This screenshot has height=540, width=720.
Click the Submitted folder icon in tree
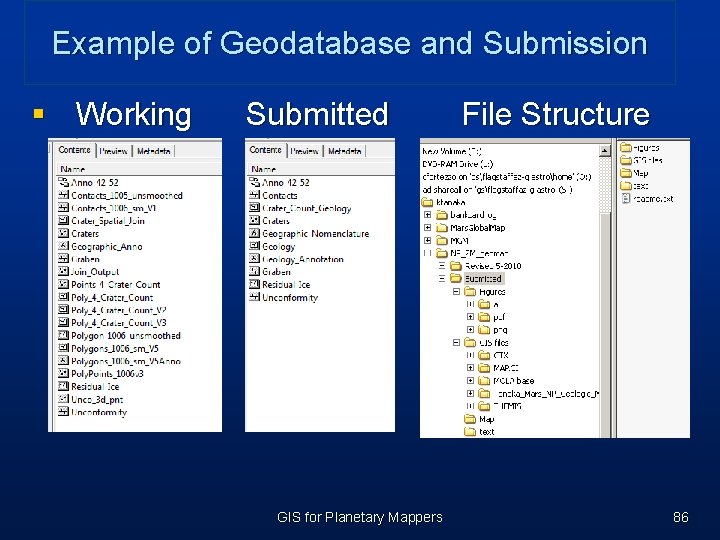(456, 278)
